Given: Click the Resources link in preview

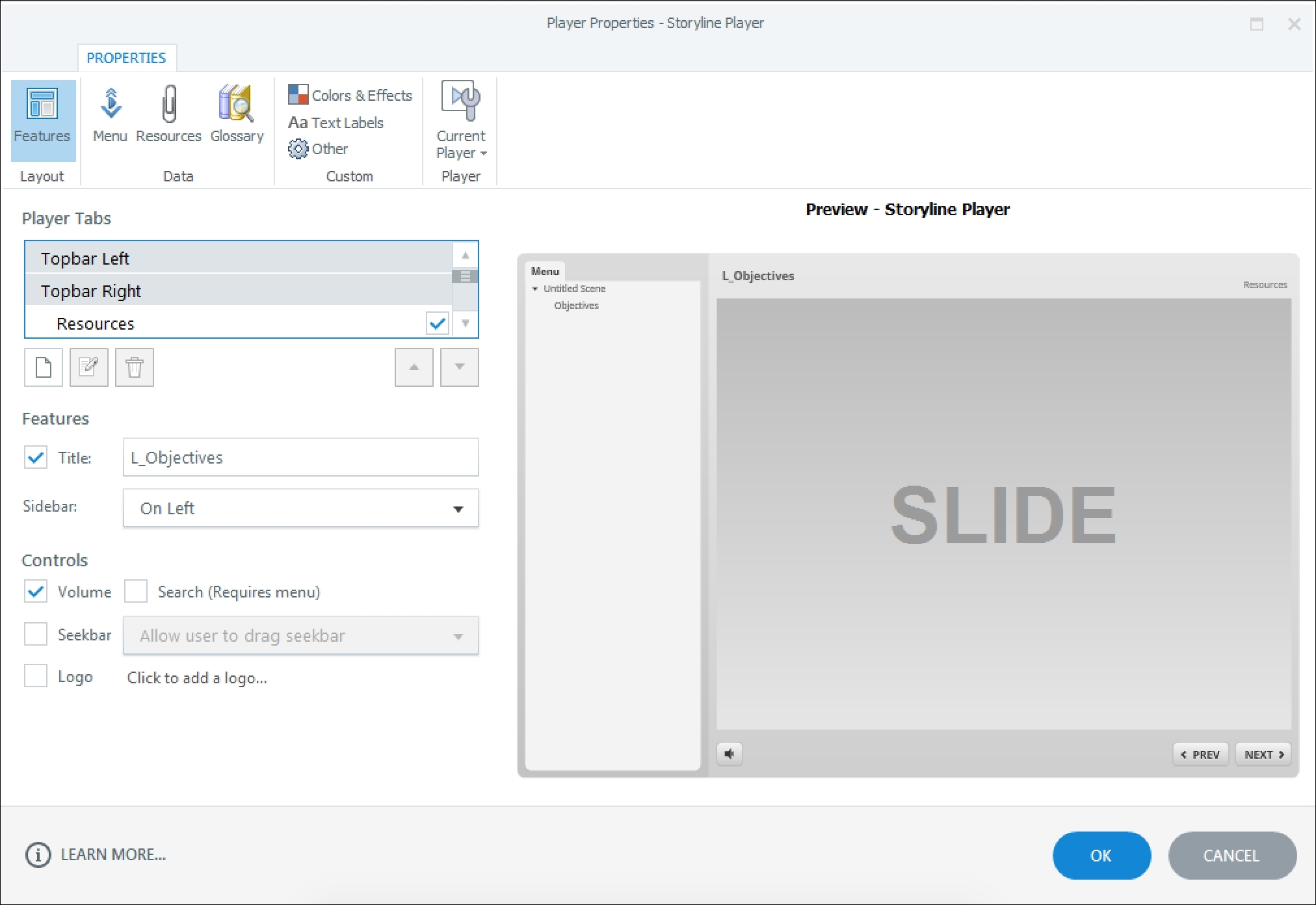Looking at the screenshot, I should click(1265, 284).
